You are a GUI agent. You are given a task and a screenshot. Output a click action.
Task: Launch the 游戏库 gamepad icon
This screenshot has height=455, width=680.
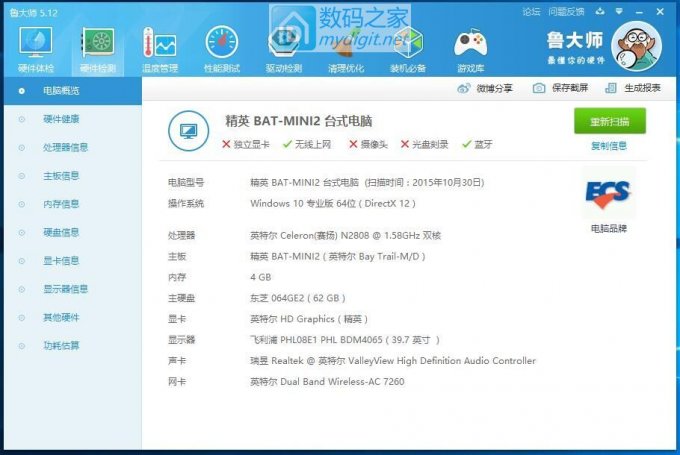(x=469, y=44)
